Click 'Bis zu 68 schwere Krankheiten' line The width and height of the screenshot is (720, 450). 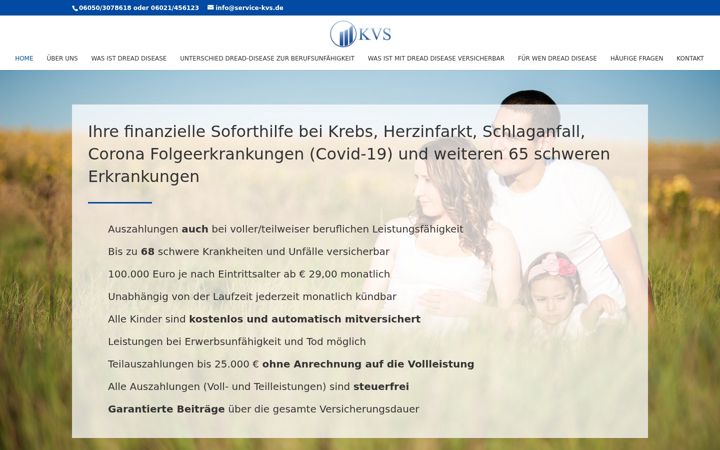coord(248,252)
